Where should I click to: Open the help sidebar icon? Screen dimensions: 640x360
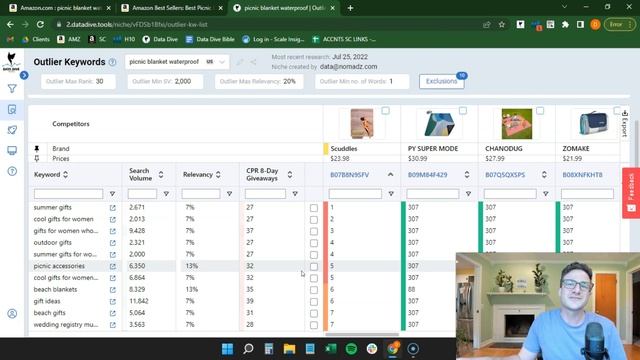click(x=12, y=171)
